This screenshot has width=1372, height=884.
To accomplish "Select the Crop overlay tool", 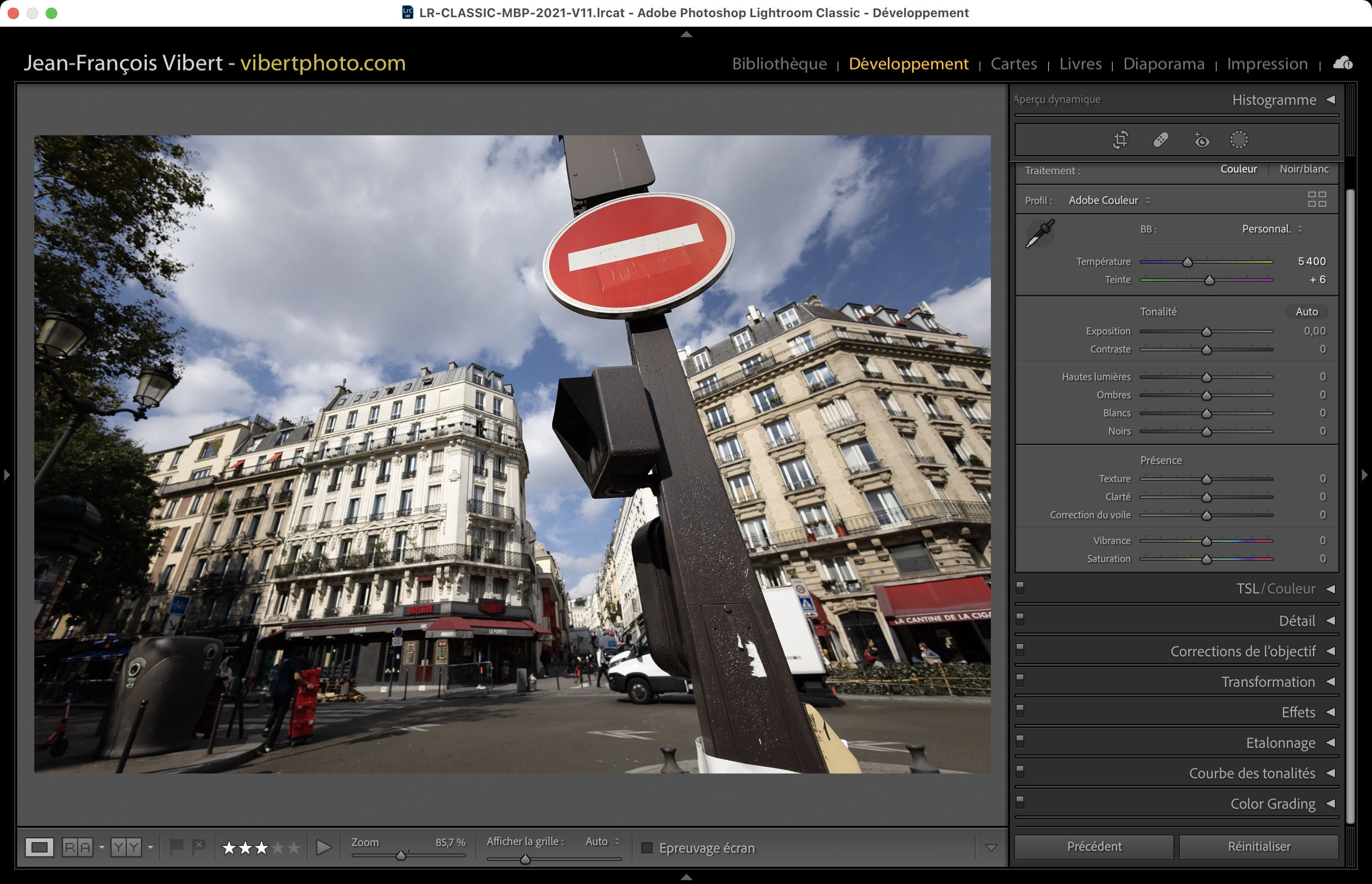I will coord(1120,140).
